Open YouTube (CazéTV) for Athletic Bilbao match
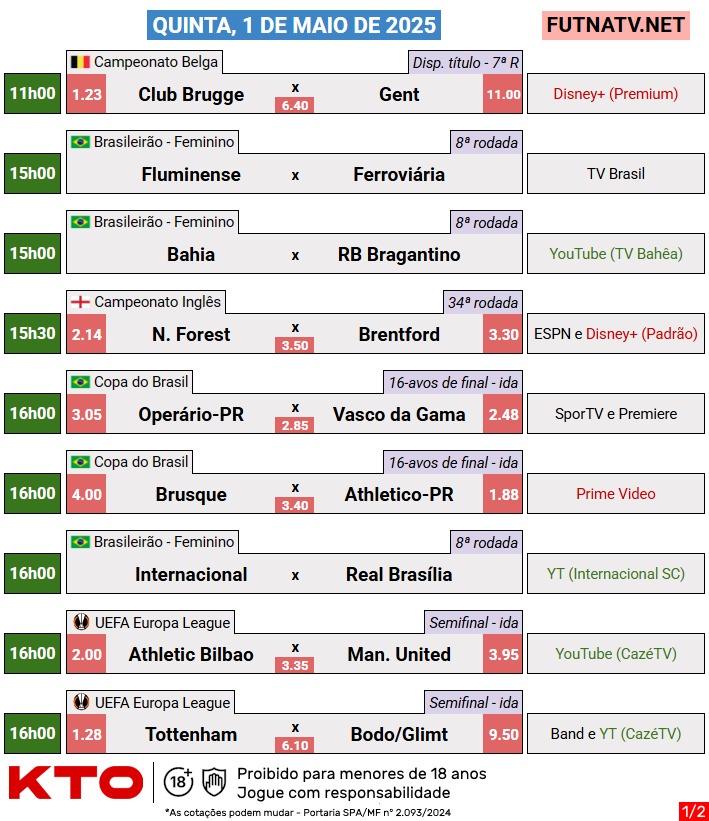 (616, 653)
